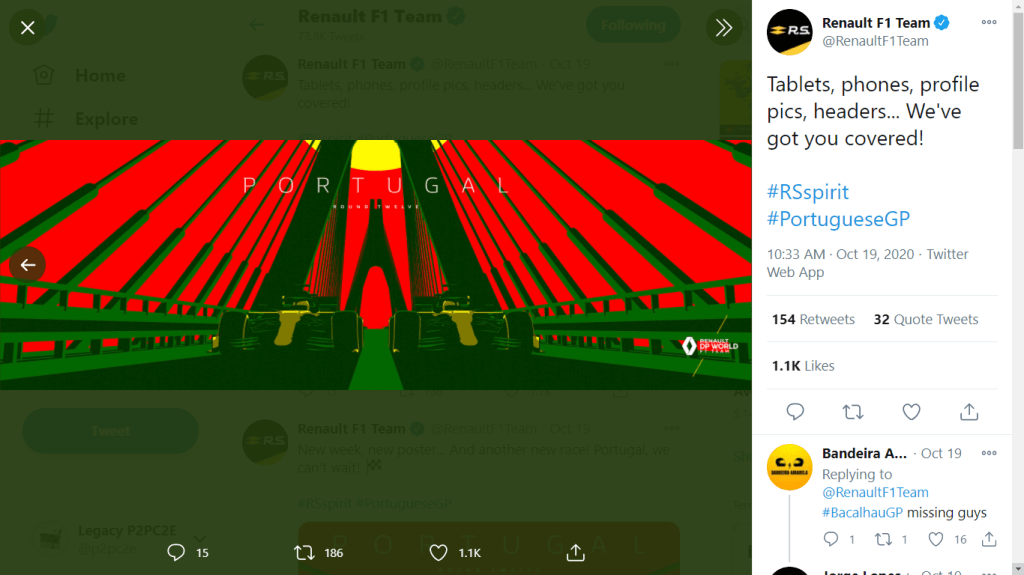Open the #PortugueseGP hashtag
The height and width of the screenshot is (575, 1024).
[x=838, y=219]
